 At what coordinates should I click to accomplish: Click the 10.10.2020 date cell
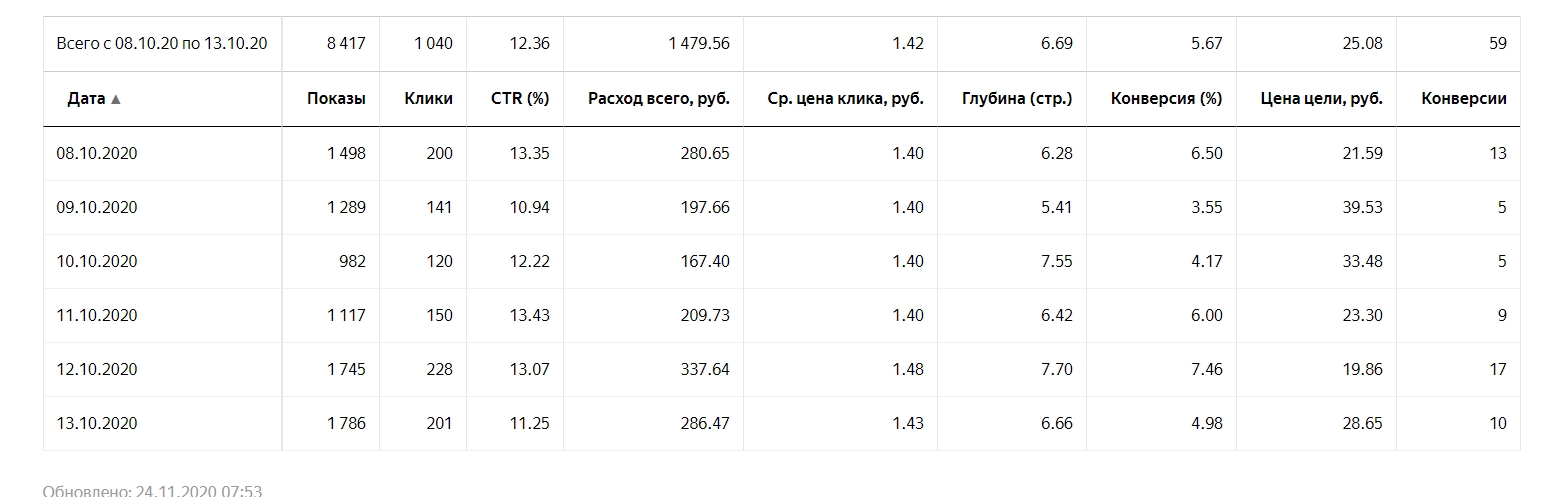point(97,262)
